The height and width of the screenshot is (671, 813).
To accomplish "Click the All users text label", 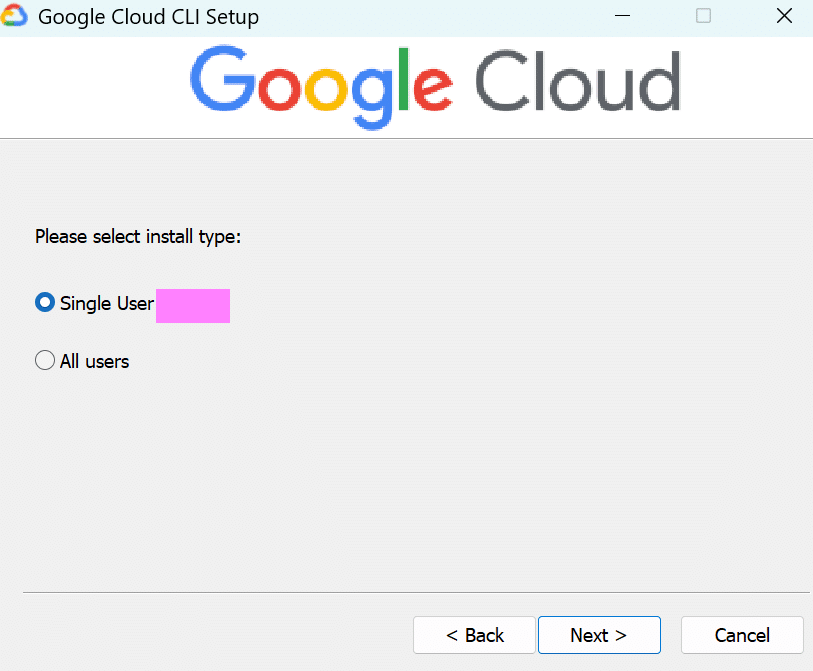I will tap(93, 361).
